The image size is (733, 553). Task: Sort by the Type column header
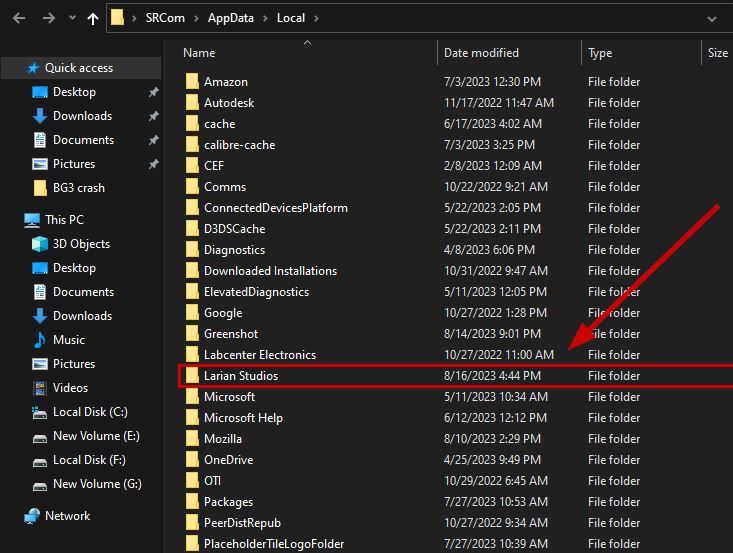click(x=600, y=53)
